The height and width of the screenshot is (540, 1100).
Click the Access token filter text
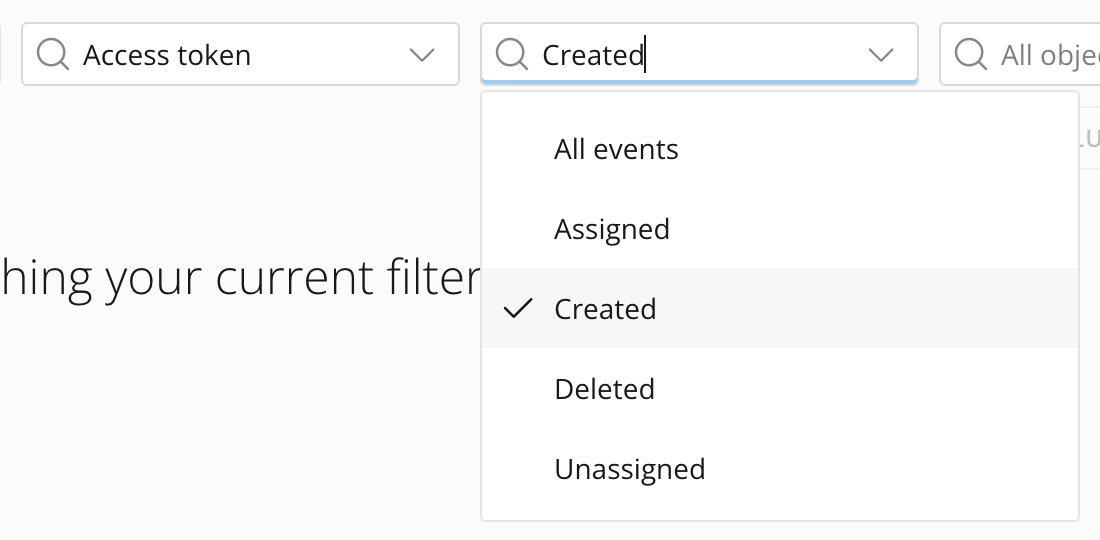167,55
